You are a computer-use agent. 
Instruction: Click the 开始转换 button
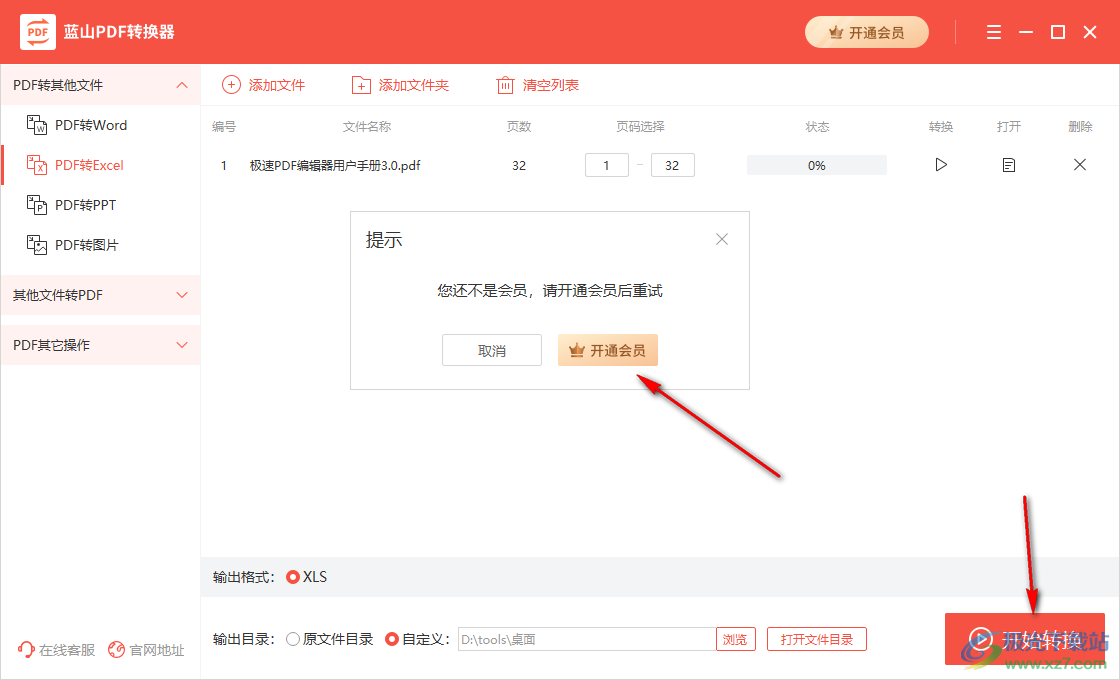pos(1024,639)
